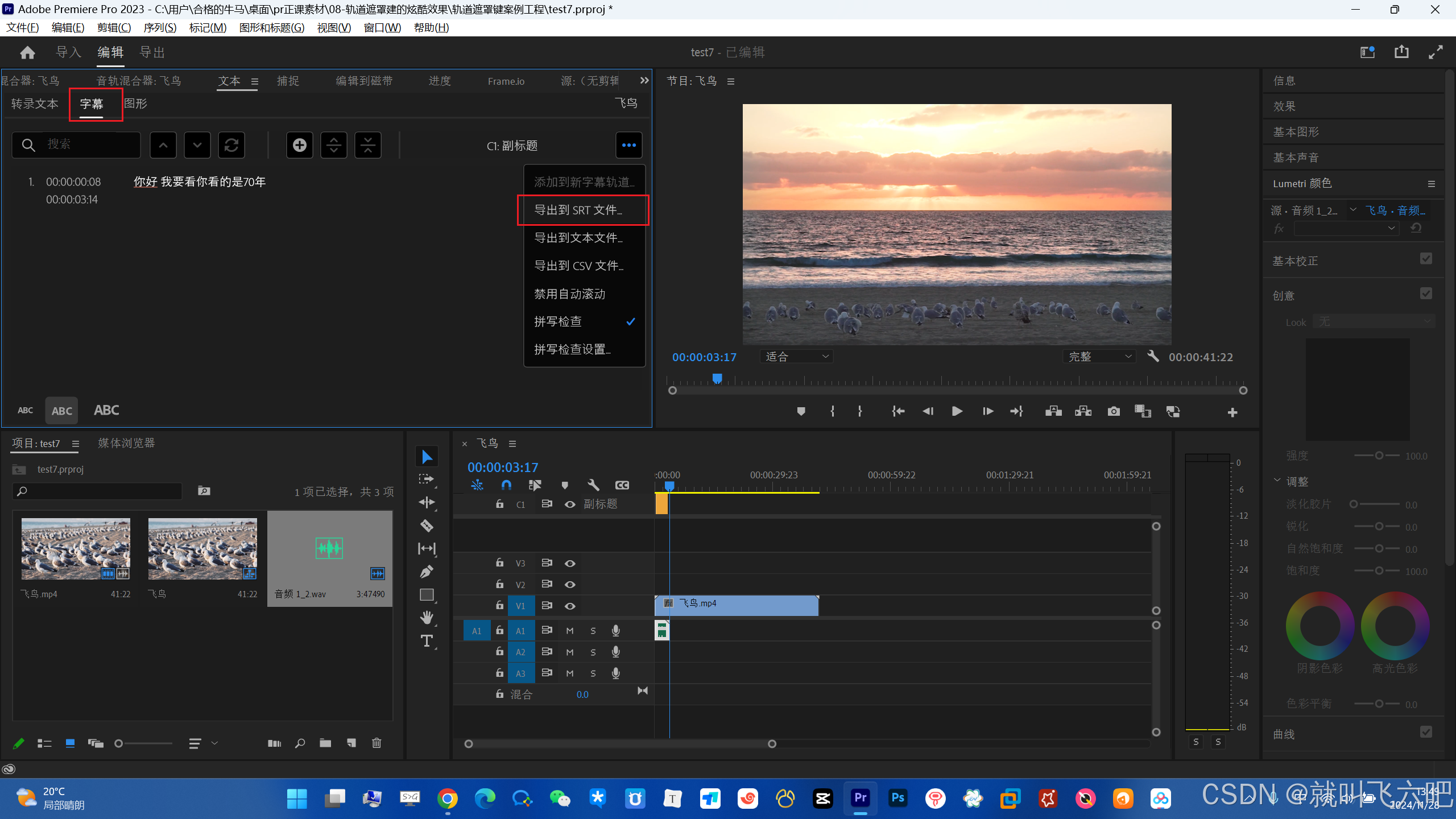Image resolution: width=1456 pixels, height=819 pixels.
Task: Choose 导出到 CSV 文件 menu entry
Action: (578, 266)
